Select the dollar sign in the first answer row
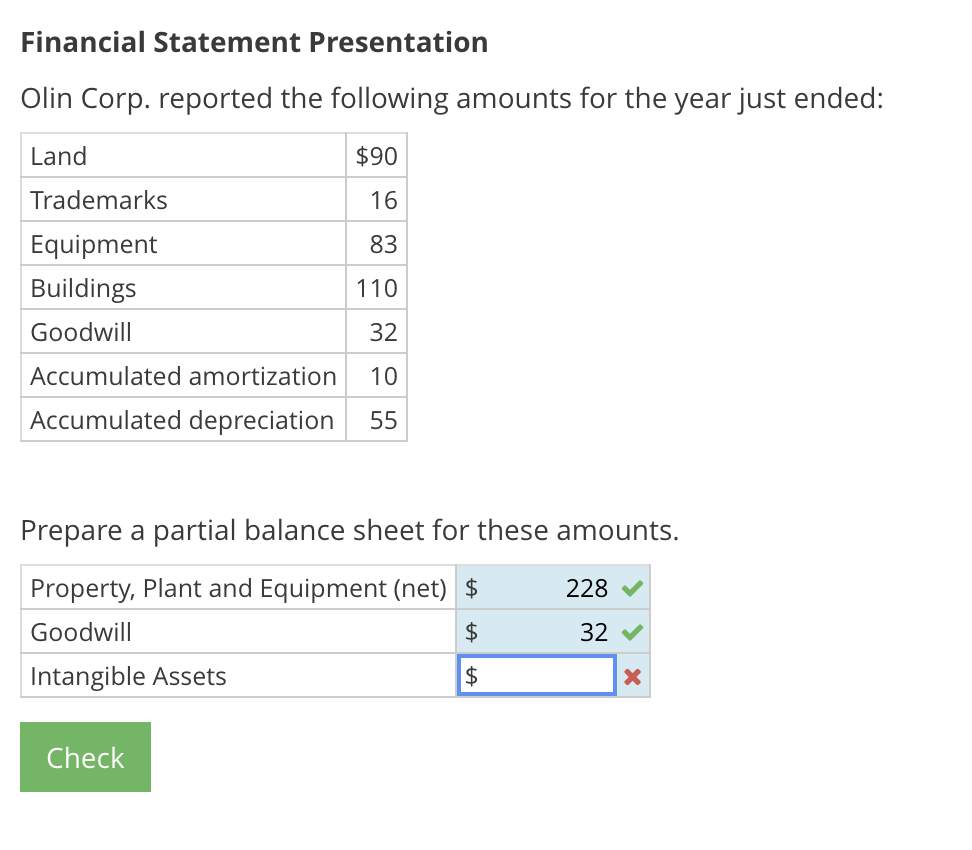 click(470, 588)
